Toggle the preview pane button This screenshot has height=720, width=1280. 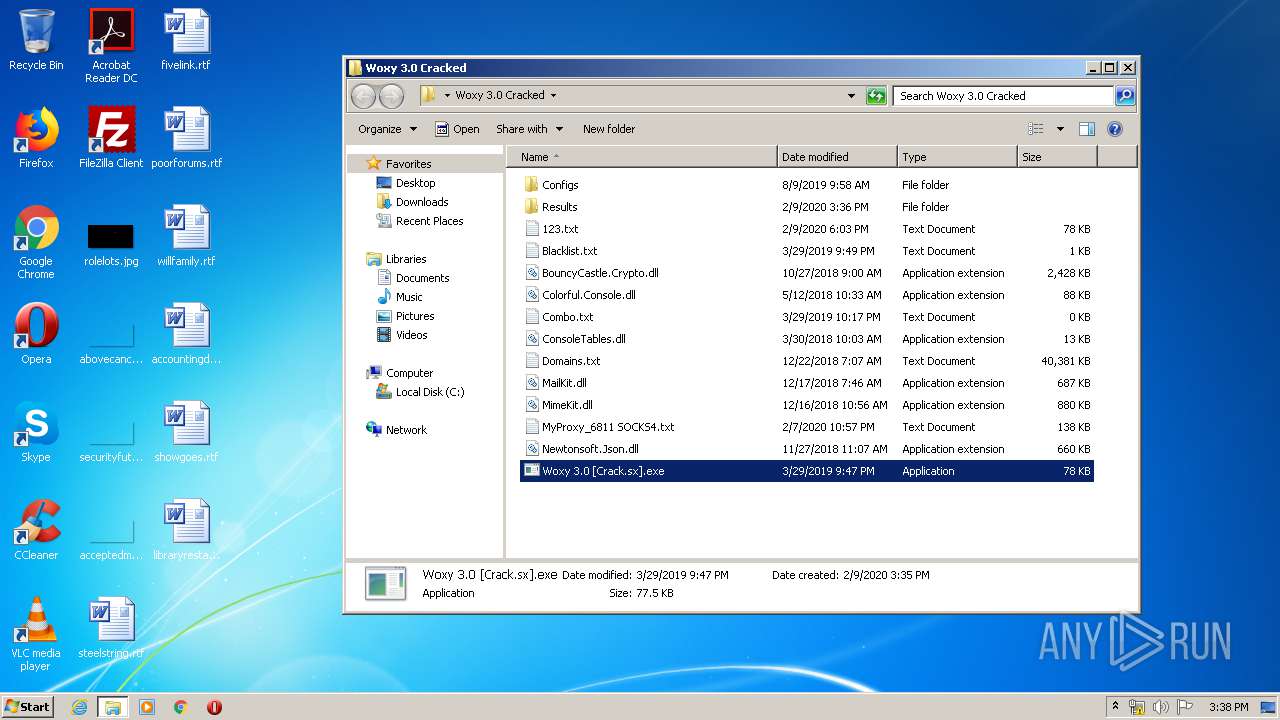[1087, 129]
